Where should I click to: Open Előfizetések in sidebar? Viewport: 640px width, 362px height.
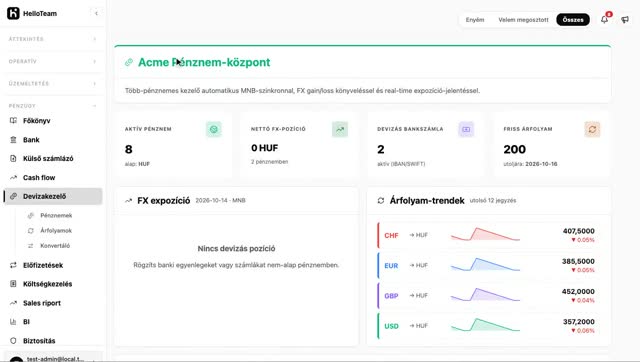pos(53,265)
